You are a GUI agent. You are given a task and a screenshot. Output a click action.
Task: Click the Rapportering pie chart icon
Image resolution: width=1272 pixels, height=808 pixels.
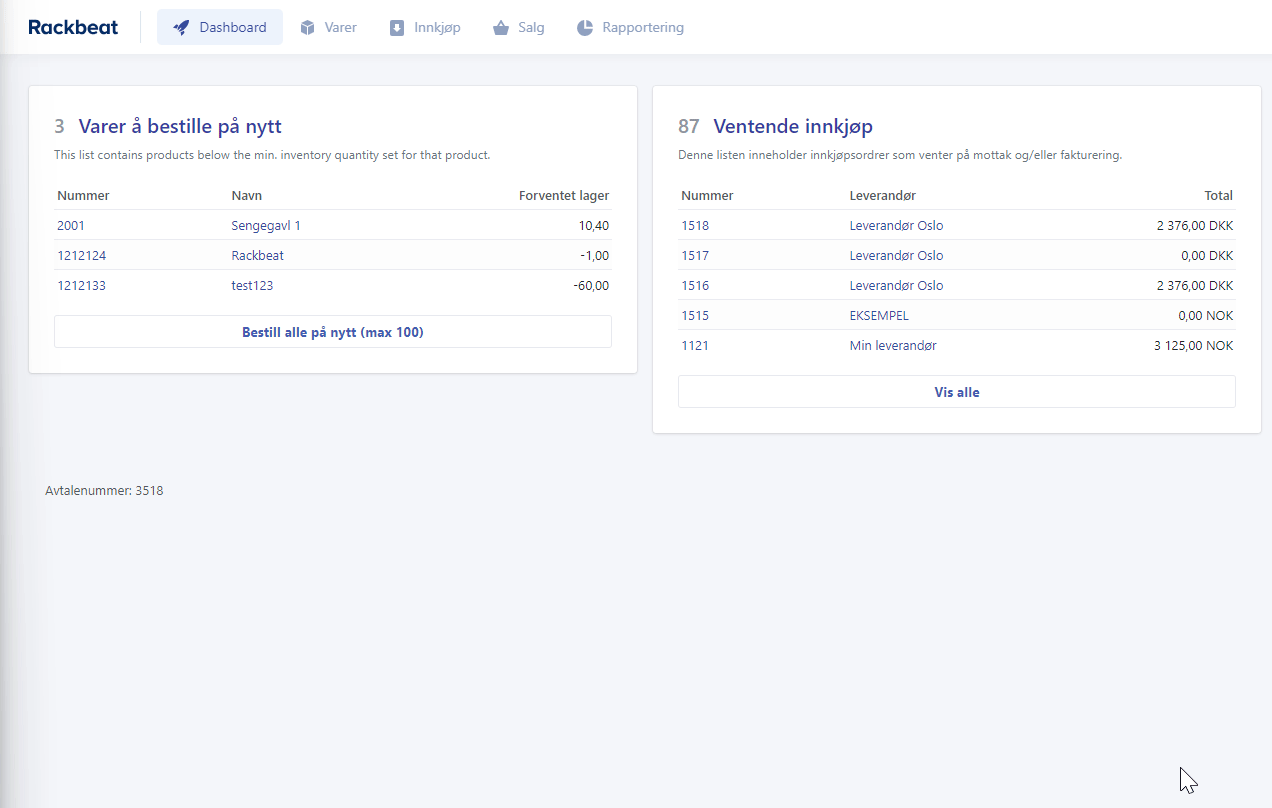click(x=584, y=27)
